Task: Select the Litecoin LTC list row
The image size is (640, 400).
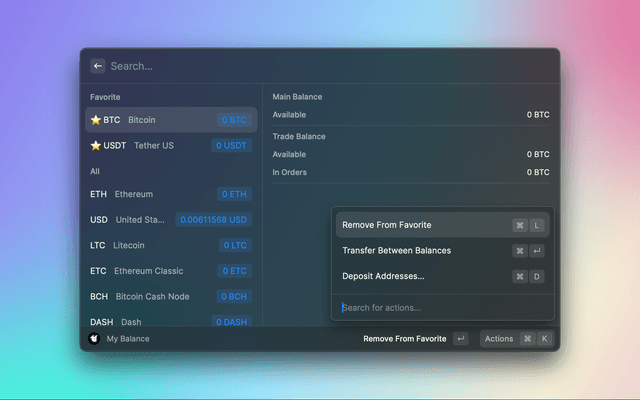Action: pos(170,245)
